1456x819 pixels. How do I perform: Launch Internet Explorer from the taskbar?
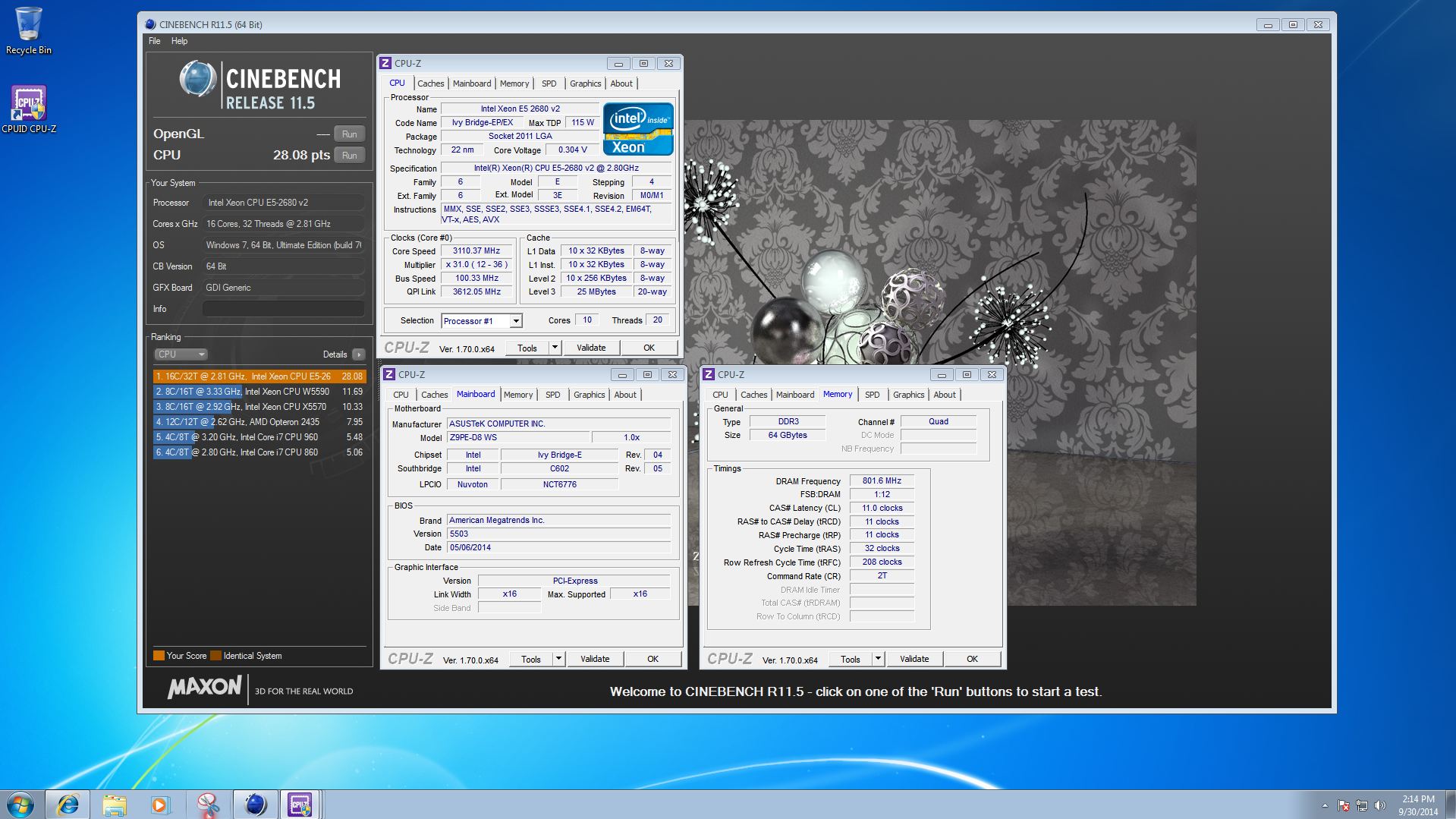click(68, 805)
